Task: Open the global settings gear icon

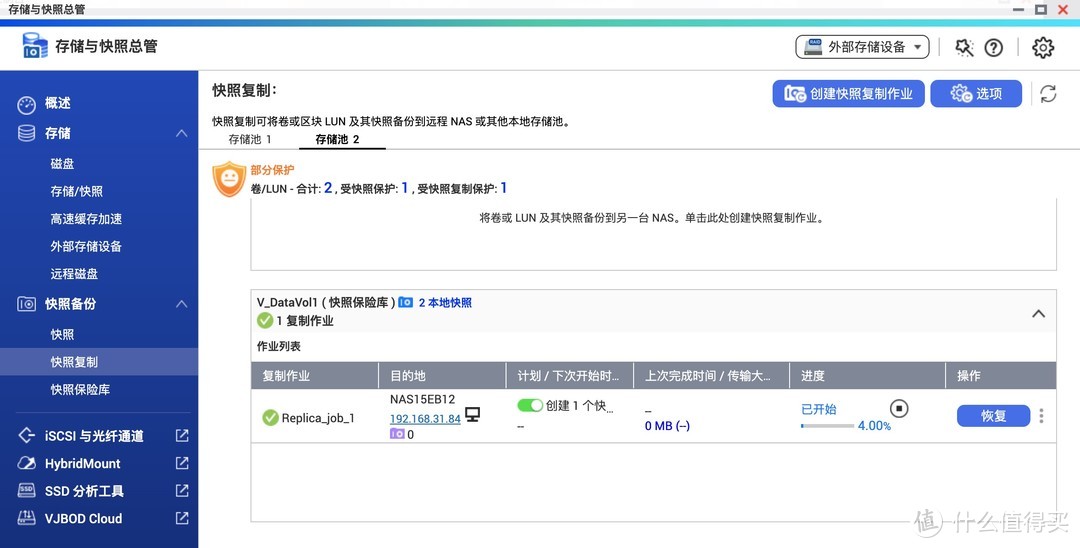Action: pyautogui.click(x=1043, y=48)
